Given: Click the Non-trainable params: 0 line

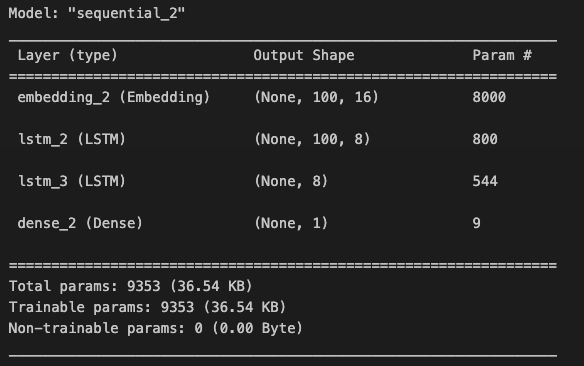Looking at the screenshot, I should 155,328.
